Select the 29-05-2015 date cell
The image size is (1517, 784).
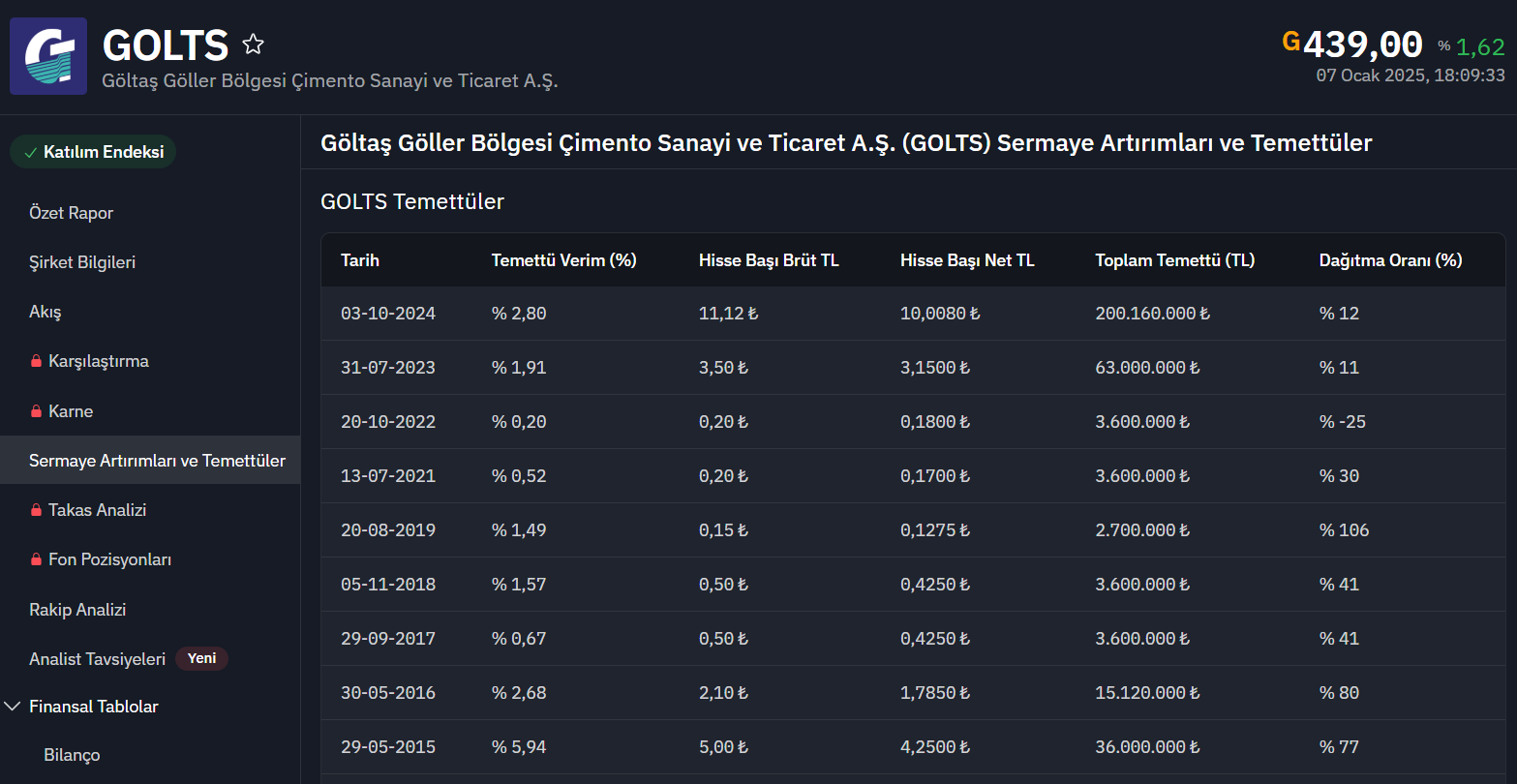pos(388,747)
